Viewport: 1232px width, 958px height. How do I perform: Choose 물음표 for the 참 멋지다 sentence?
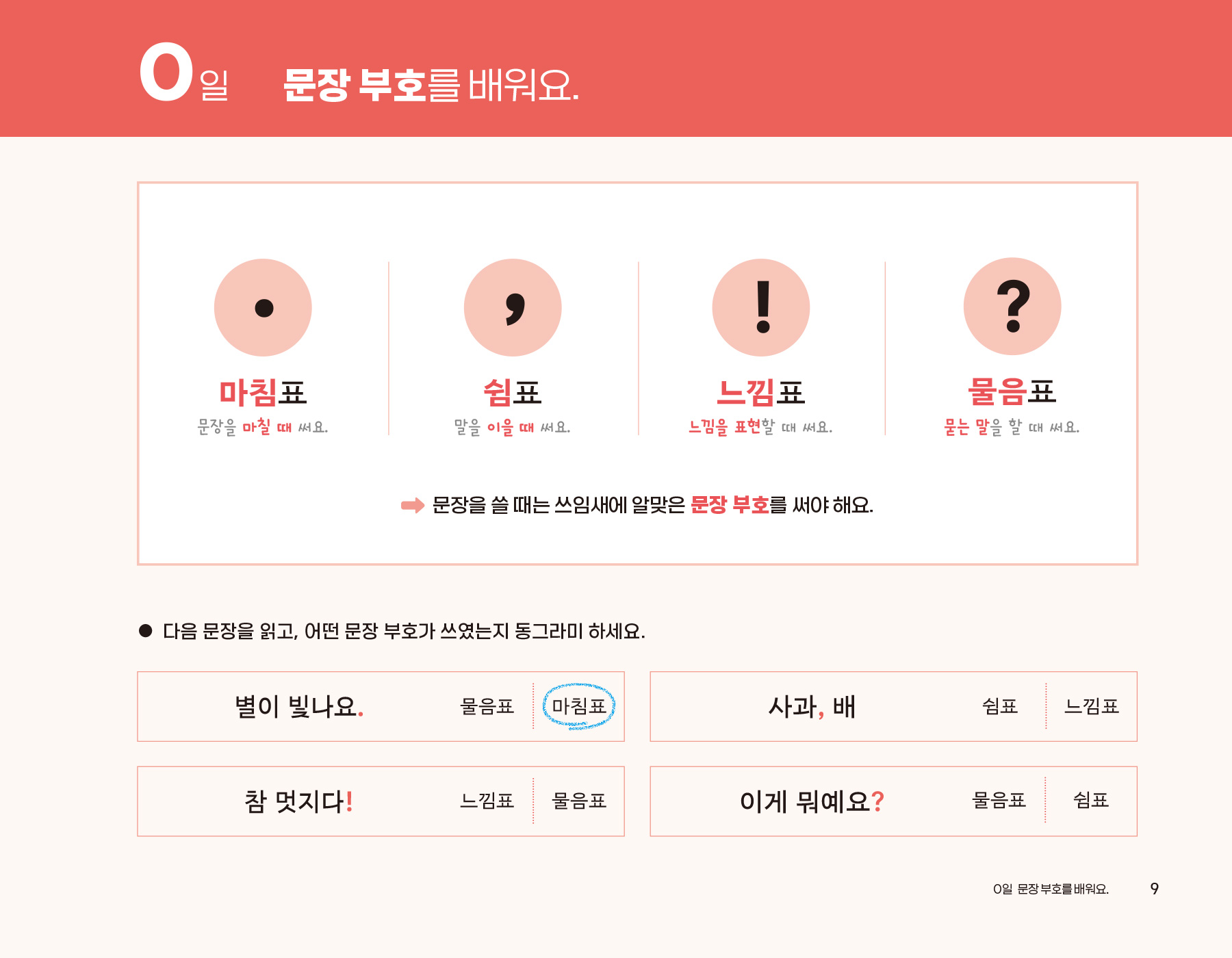point(579,801)
